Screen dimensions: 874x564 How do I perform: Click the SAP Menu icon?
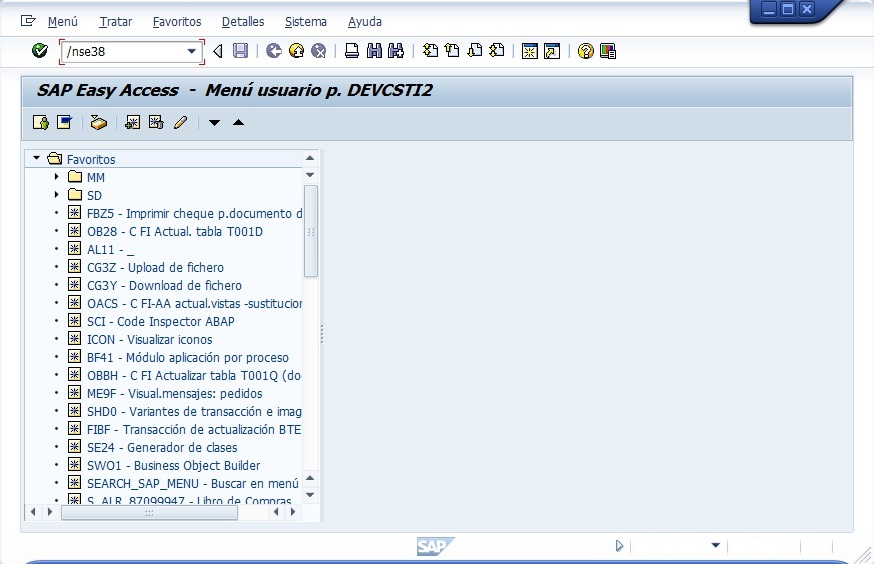[64, 122]
